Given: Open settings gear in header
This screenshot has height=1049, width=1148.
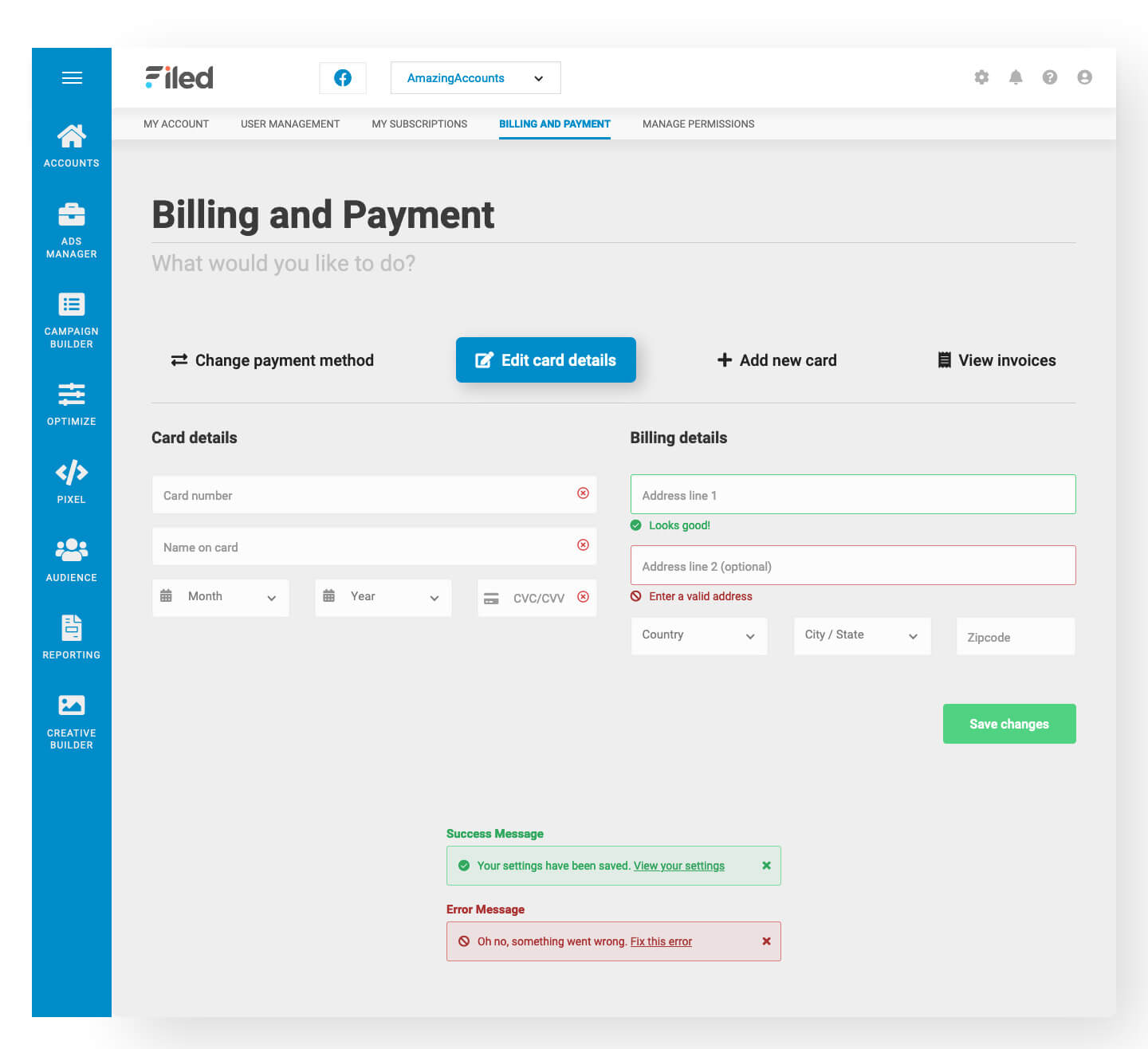Looking at the screenshot, I should pos(981,77).
